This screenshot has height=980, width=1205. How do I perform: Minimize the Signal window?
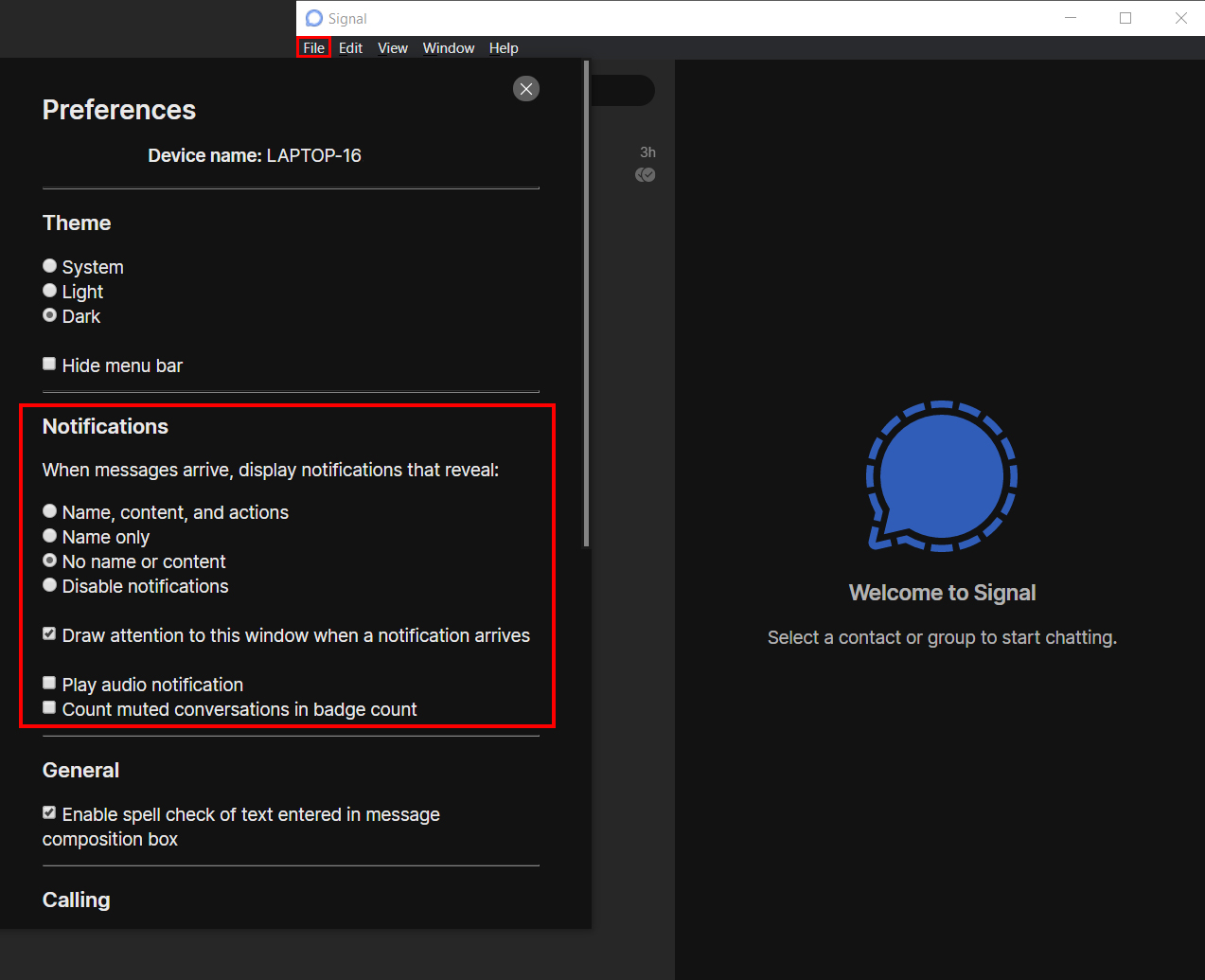click(x=1071, y=18)
